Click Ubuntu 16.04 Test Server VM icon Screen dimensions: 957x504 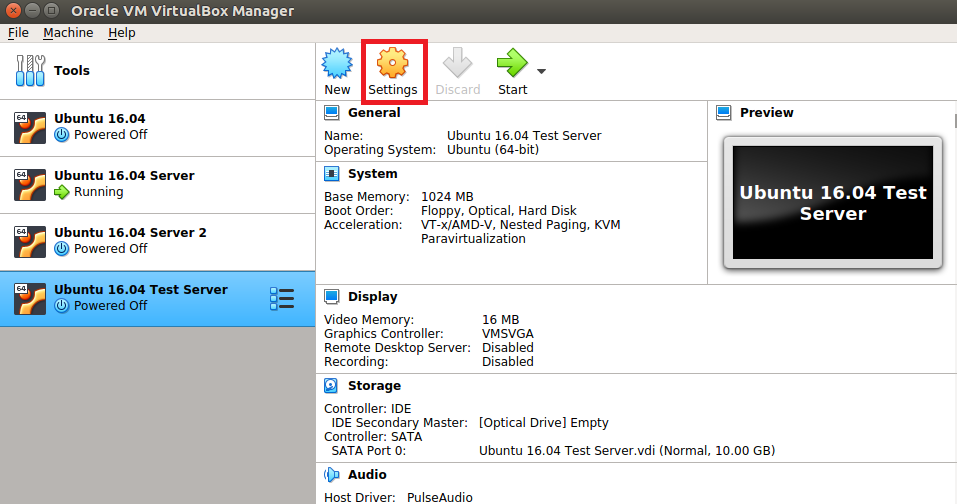click(x=30, y=299)
